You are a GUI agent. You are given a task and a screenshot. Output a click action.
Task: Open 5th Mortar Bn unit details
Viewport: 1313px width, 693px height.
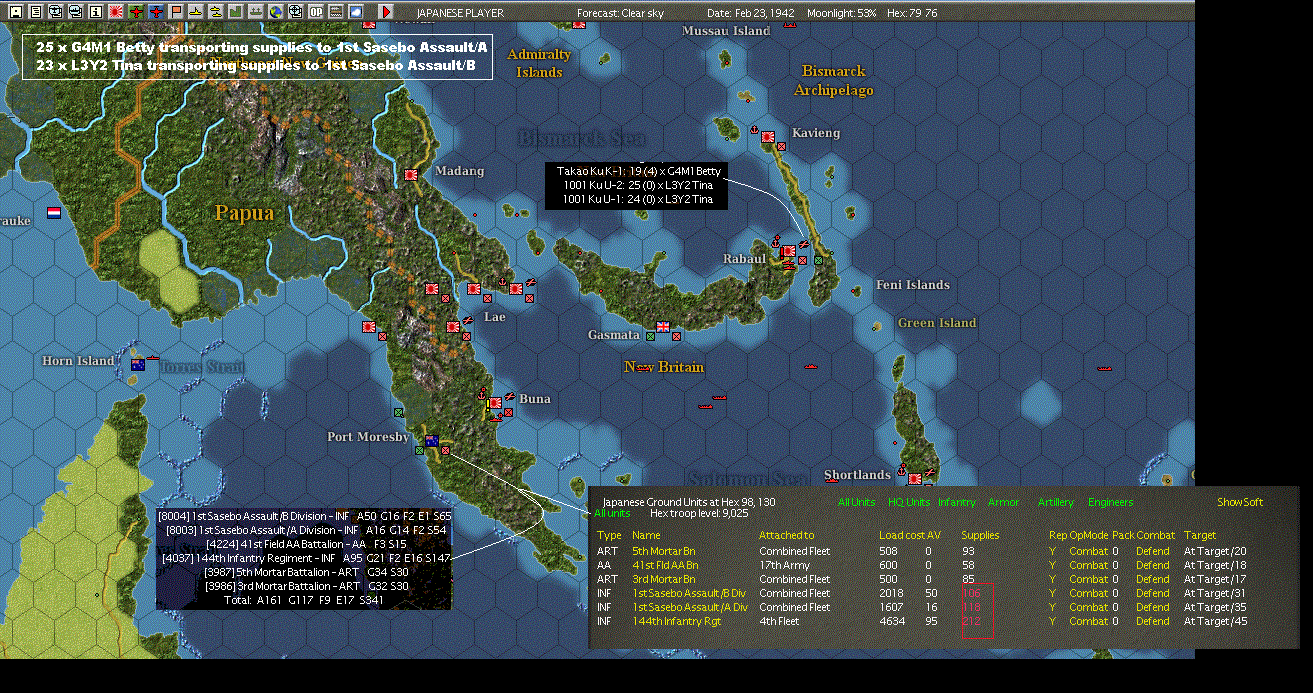[x=665, y=551]
